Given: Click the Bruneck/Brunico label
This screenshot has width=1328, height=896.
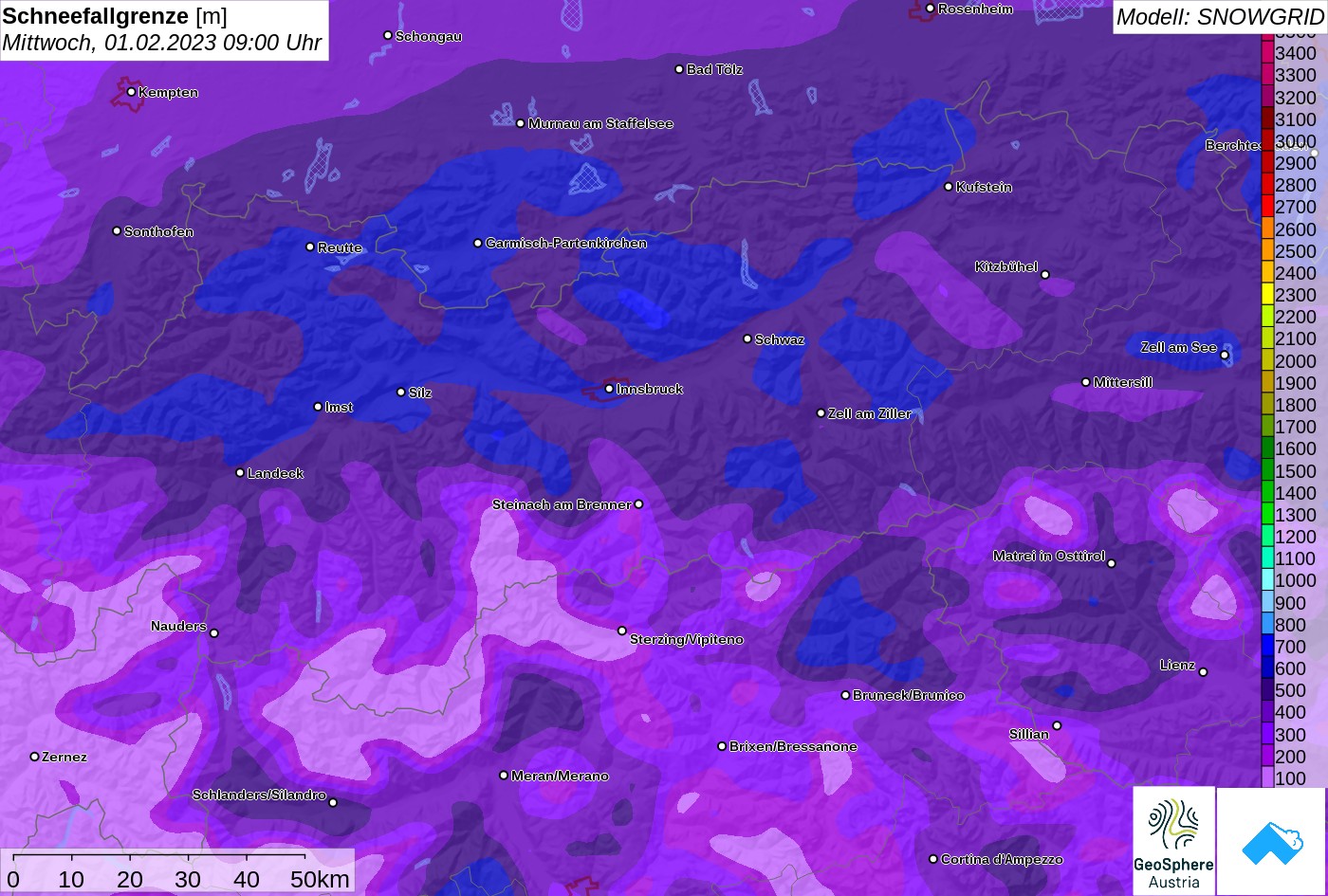Looking at the screenshot, I should click(909, 695).
